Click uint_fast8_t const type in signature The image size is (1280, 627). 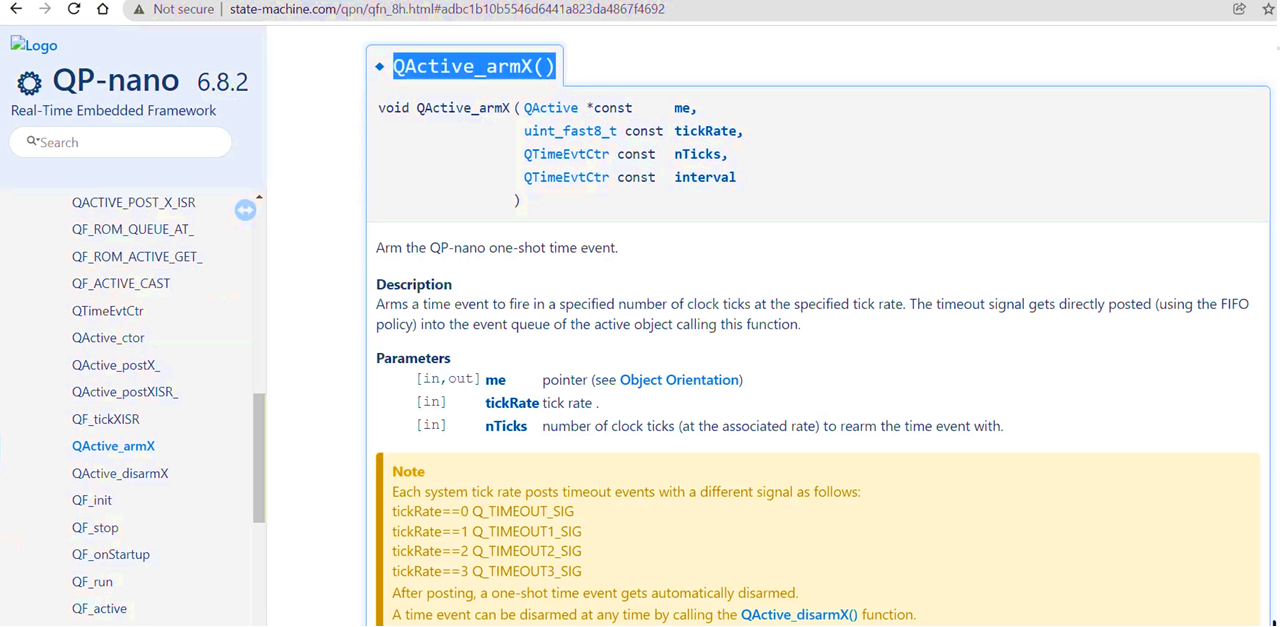[x=593, y=131]
